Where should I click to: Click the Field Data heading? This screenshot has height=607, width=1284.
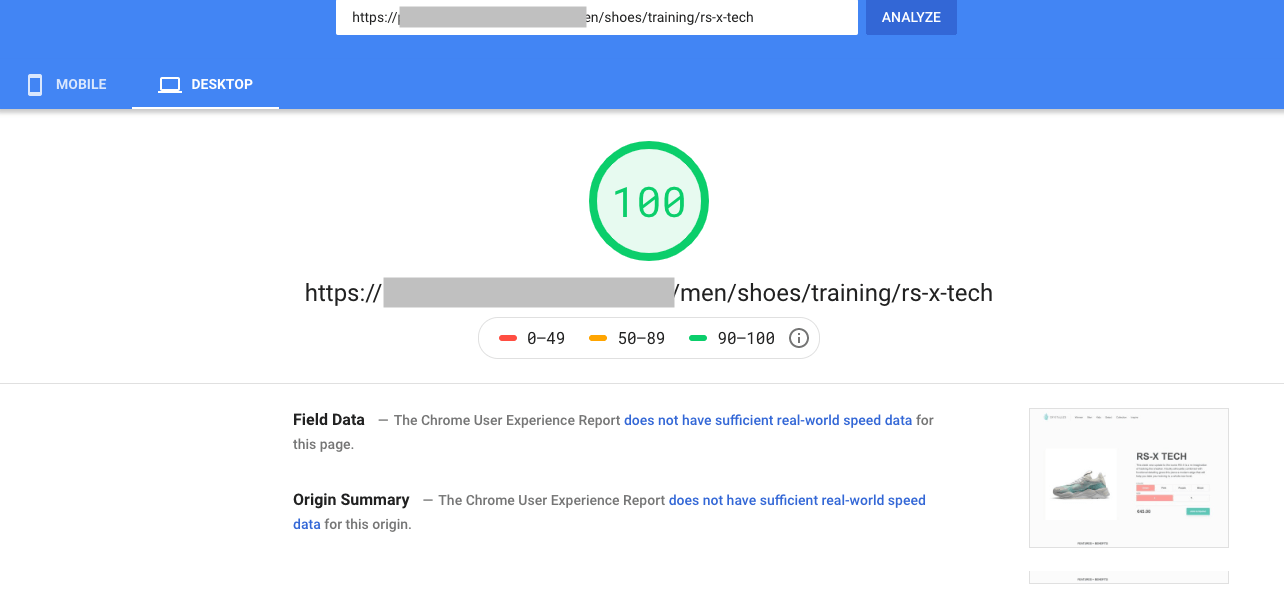point(328,420)
